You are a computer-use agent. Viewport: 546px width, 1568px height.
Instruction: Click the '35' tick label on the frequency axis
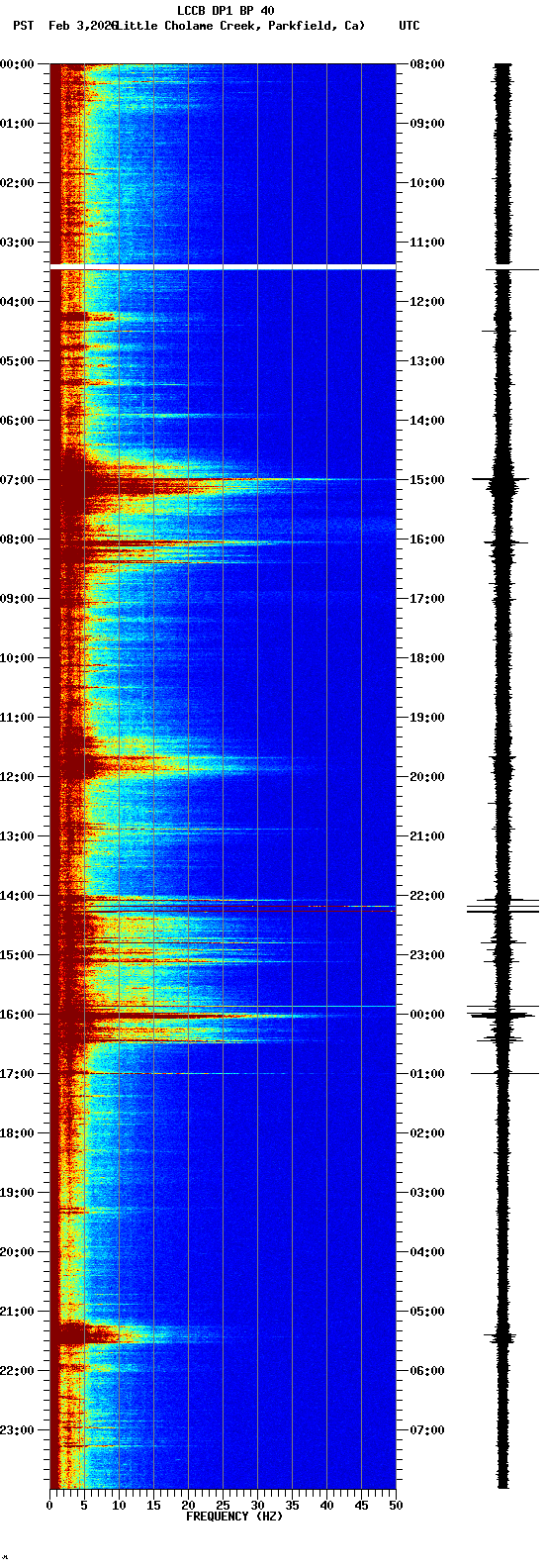pos(292,1506)
